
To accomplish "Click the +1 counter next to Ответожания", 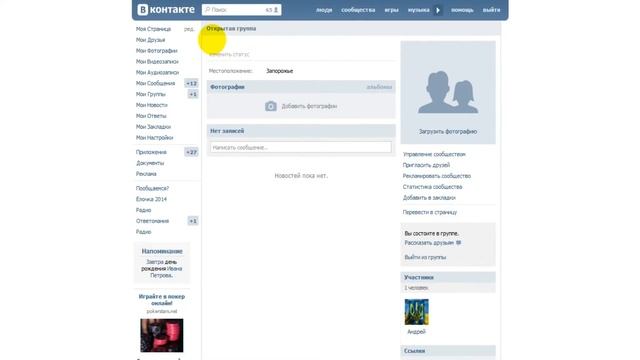I will click(193, 221).
